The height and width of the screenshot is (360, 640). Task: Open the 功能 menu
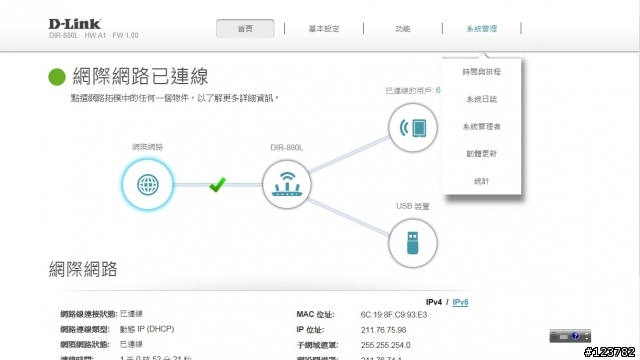(x=402, y=29)
